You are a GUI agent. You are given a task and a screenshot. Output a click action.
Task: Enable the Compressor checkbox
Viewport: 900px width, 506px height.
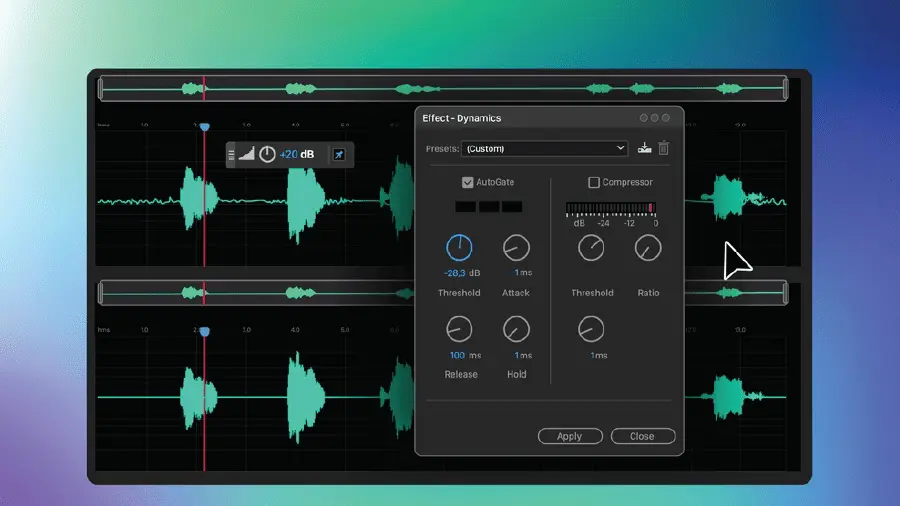pyautogui.click(x=594, y=183)
